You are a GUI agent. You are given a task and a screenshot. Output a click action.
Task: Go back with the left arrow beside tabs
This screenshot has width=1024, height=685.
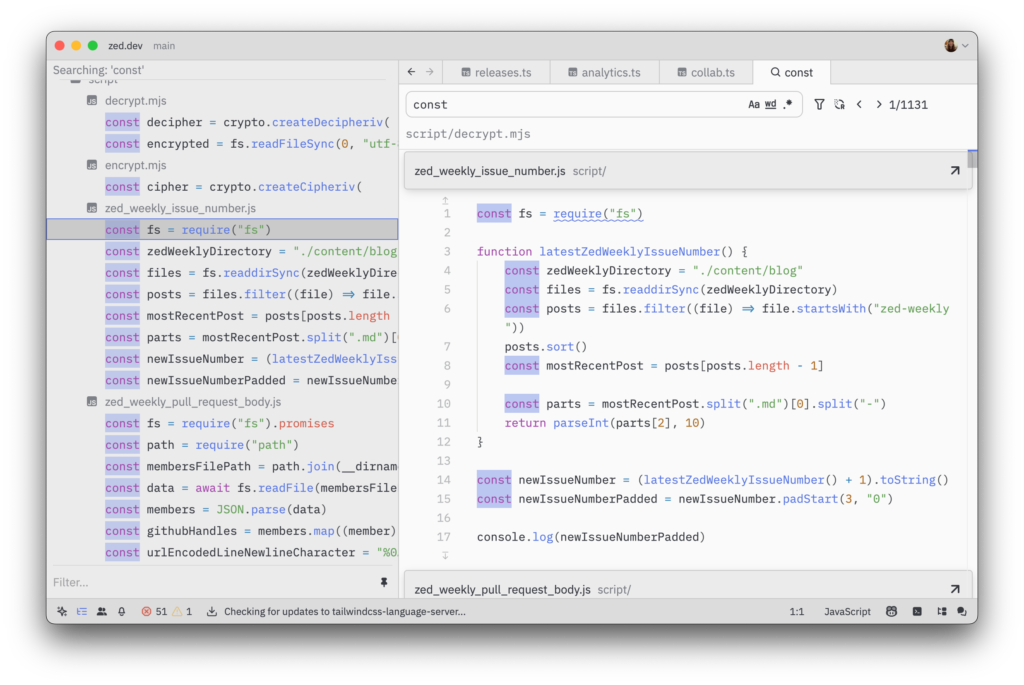click(x=411, y=72)
